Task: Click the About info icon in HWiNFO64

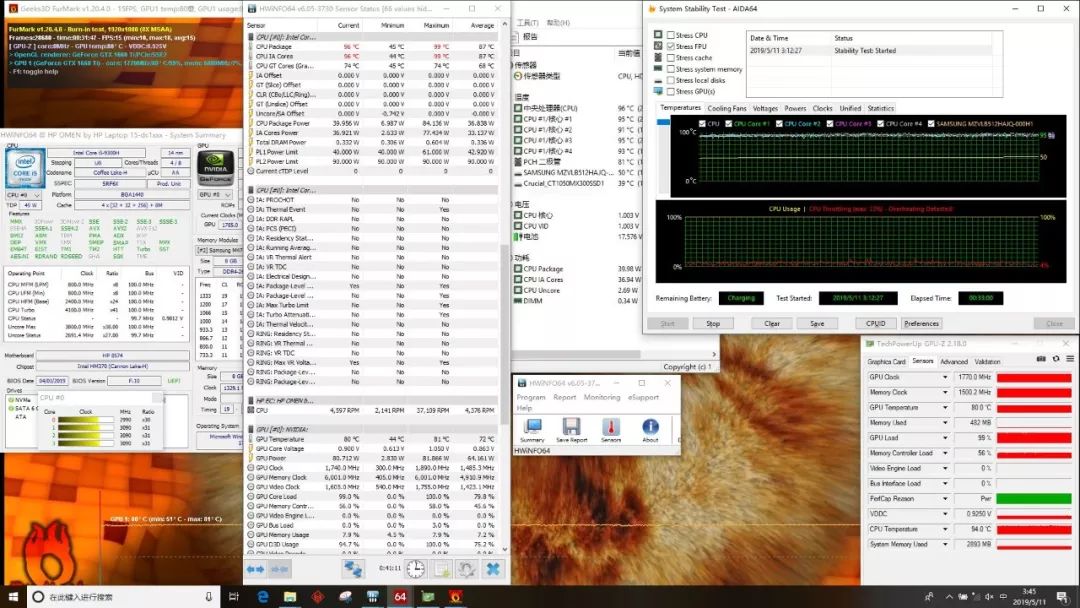Action: tap(650, 427)
